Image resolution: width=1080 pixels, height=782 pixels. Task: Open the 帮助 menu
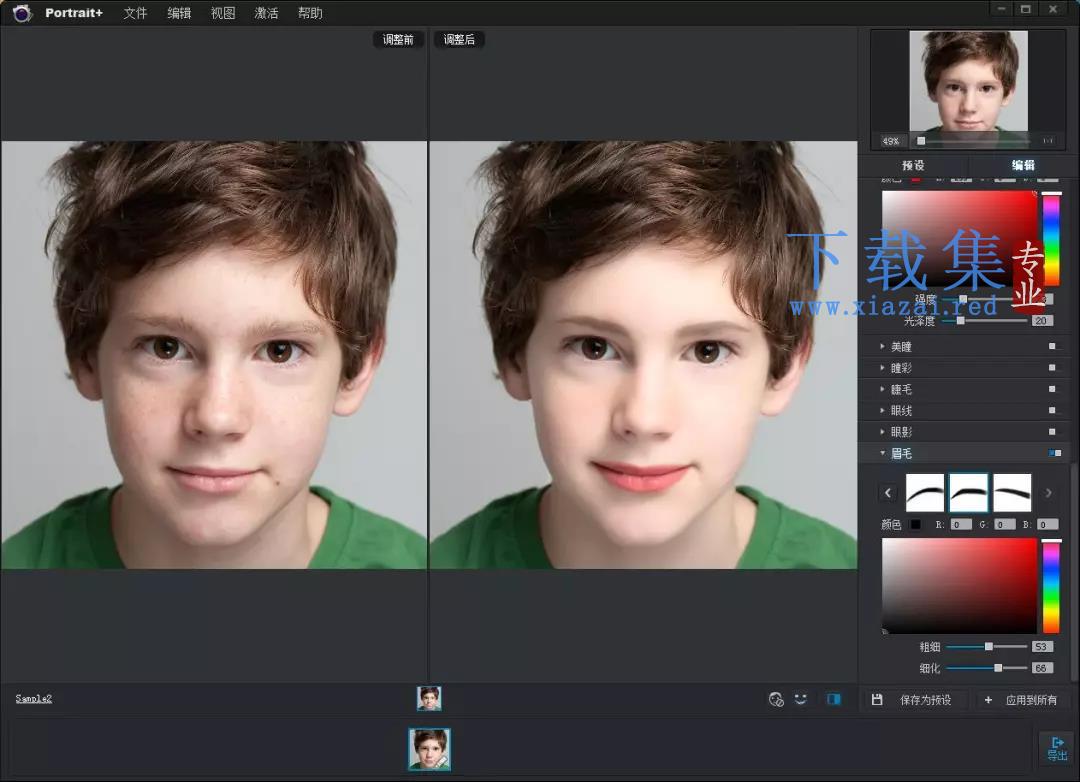pos(310,13)
